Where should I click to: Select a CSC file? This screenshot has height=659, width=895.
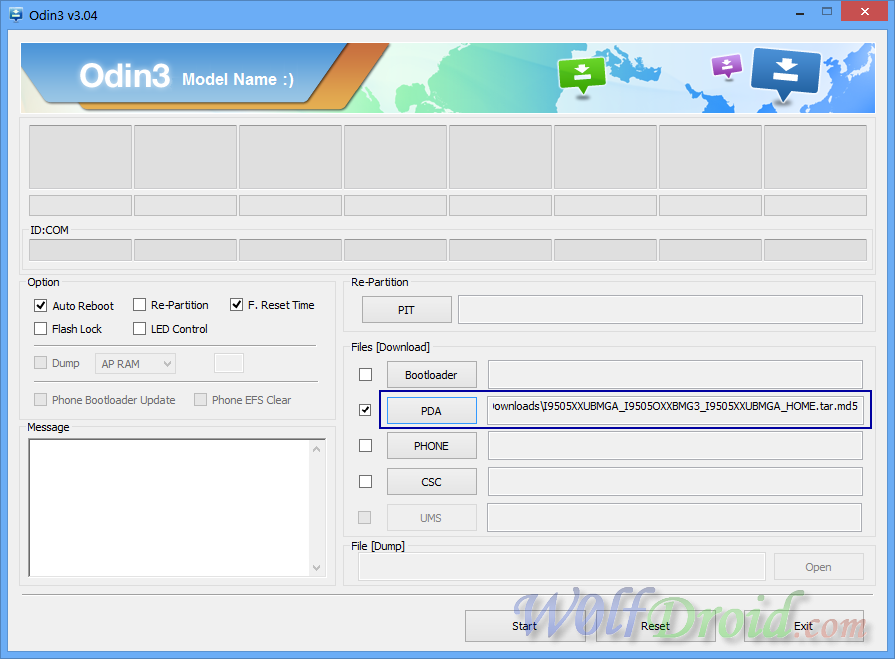(432, 482)
